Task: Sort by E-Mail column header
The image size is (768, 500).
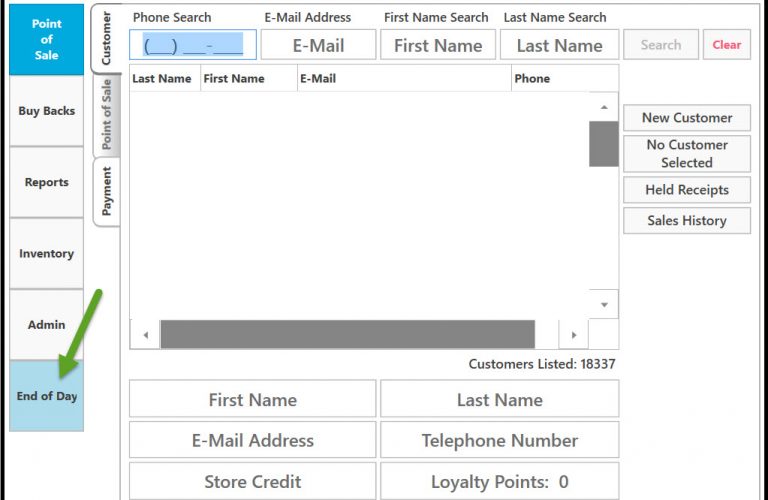Action: tap(404, 78)
